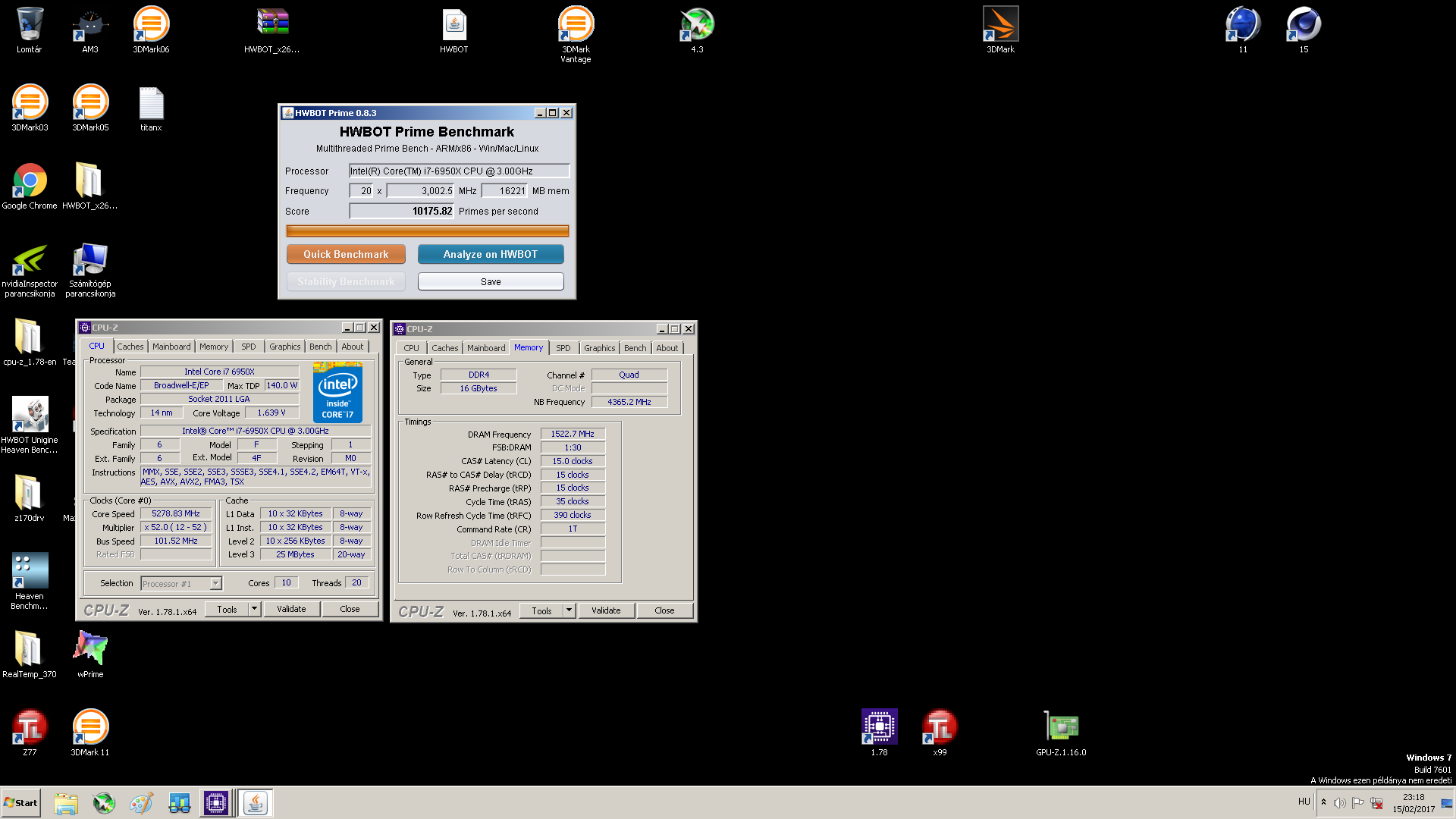This screenshot has width=1456, height=819.
Task: Open Graphics tab in right CPU-Z
Action: tap(599, 348)
